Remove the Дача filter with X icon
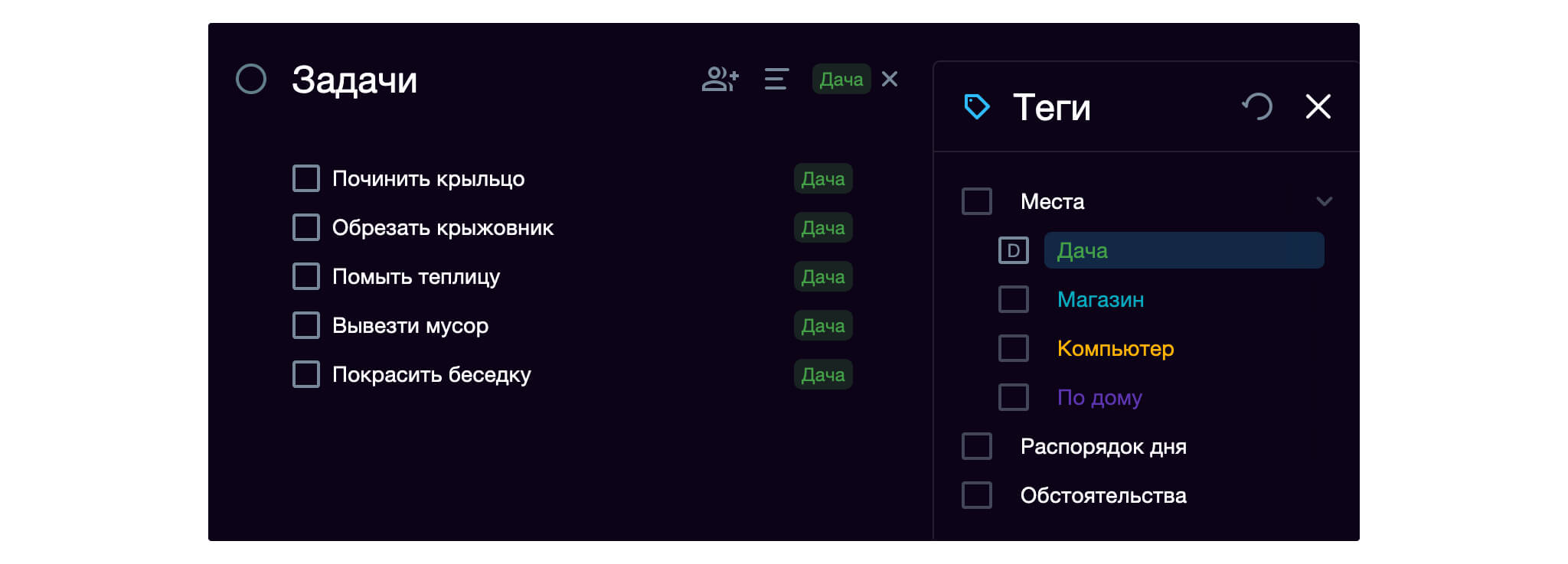Screen dimensions: 1568x564 point(889,79)
